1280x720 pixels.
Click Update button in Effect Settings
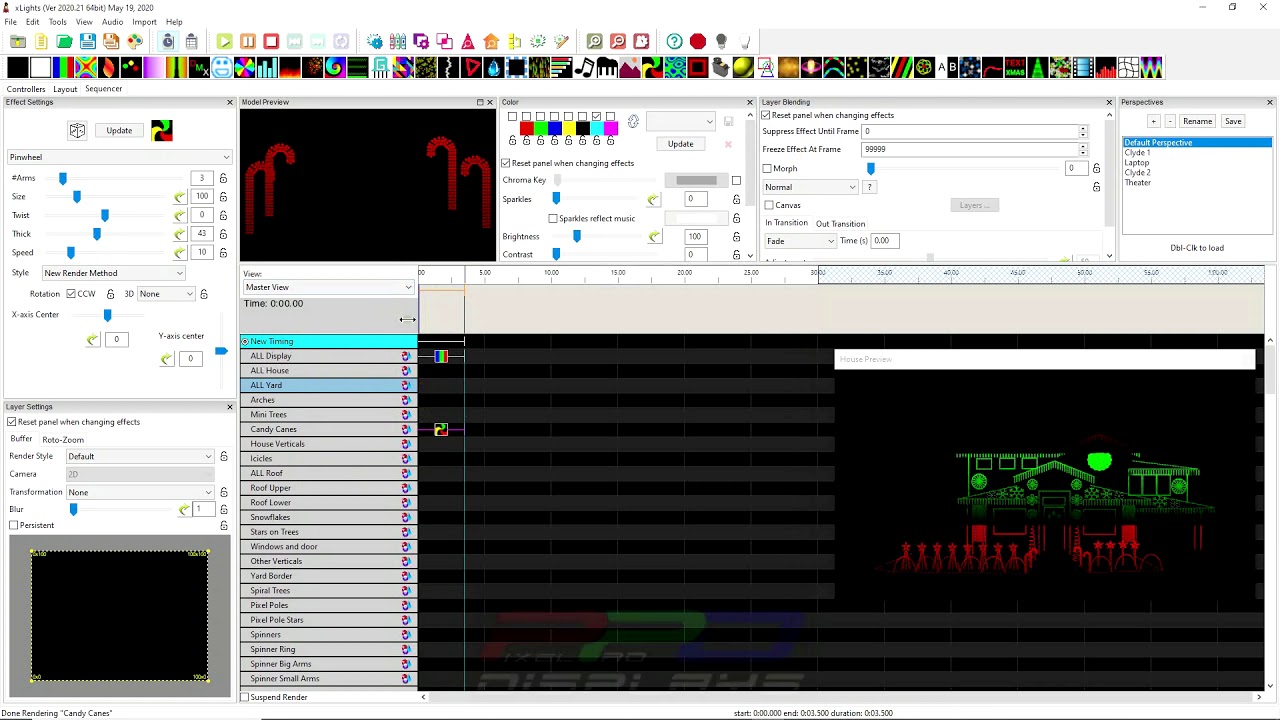[x=119, y=131]
